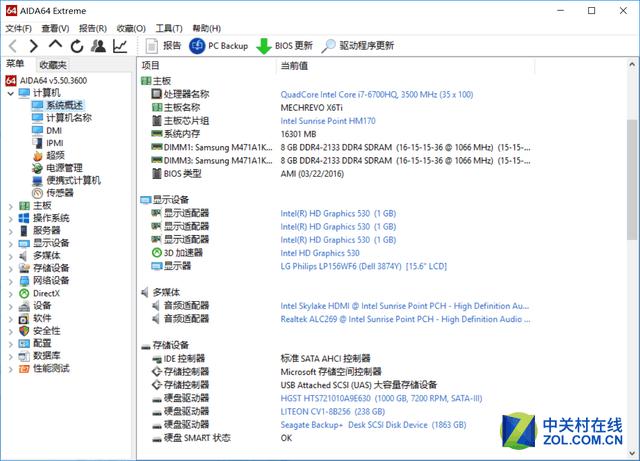Viewport: 640px width, 461px height.
Task: Select the 电源管理 icon
Action: [x=38, y=168]
